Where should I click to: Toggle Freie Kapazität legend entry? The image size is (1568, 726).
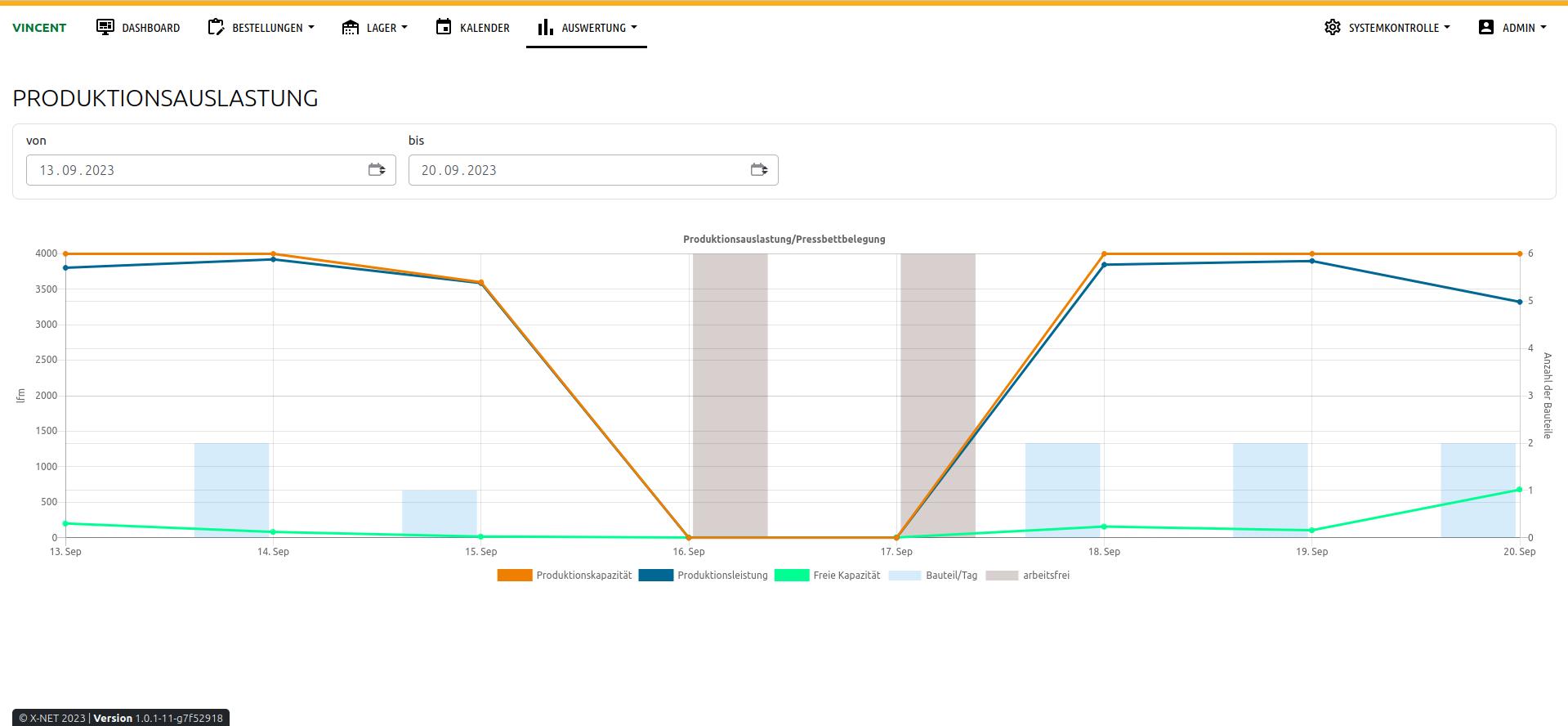[x=828, y=576]
